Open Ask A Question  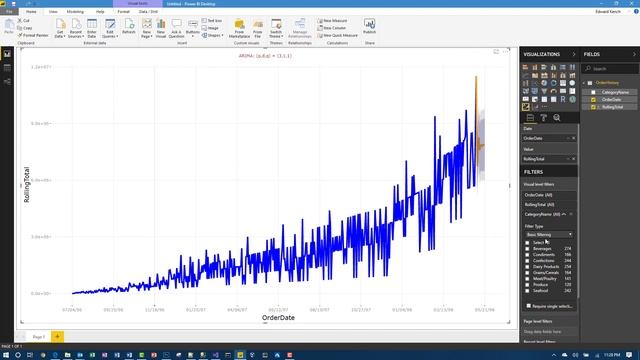(176, 28)
